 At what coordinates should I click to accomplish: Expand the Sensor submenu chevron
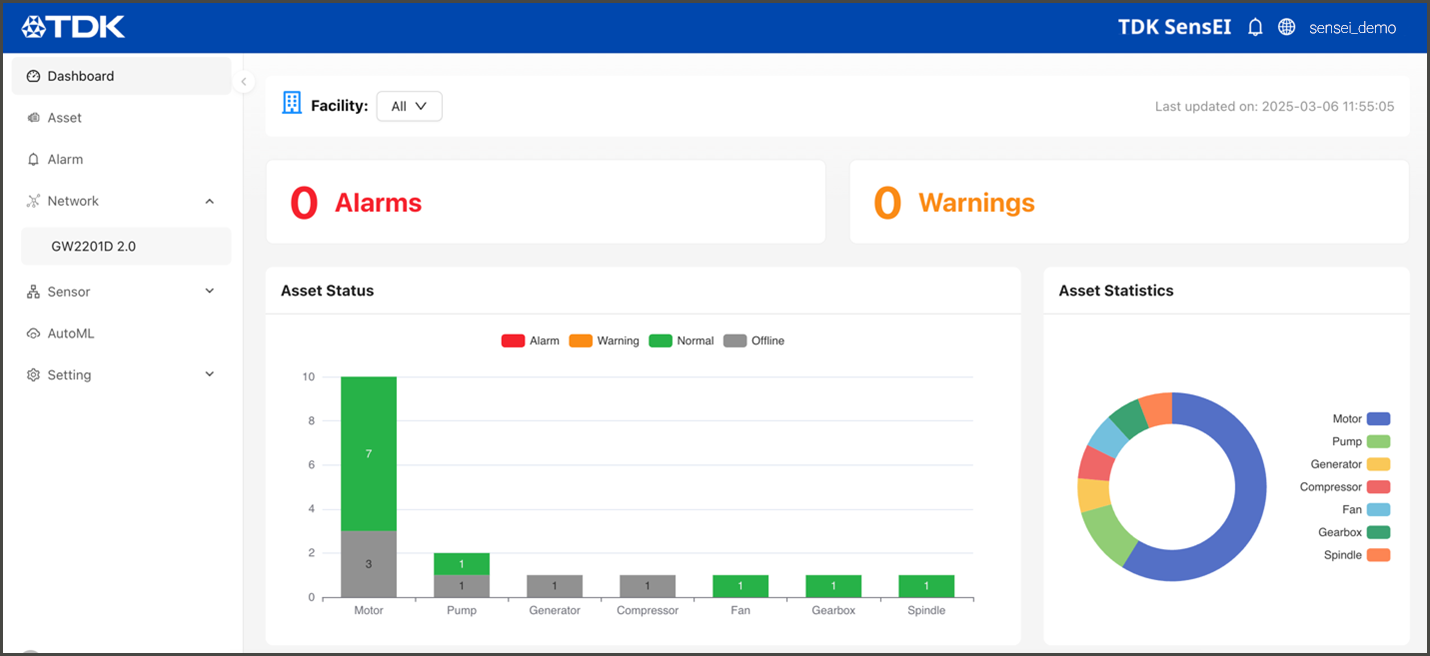[x=209, y=291]
